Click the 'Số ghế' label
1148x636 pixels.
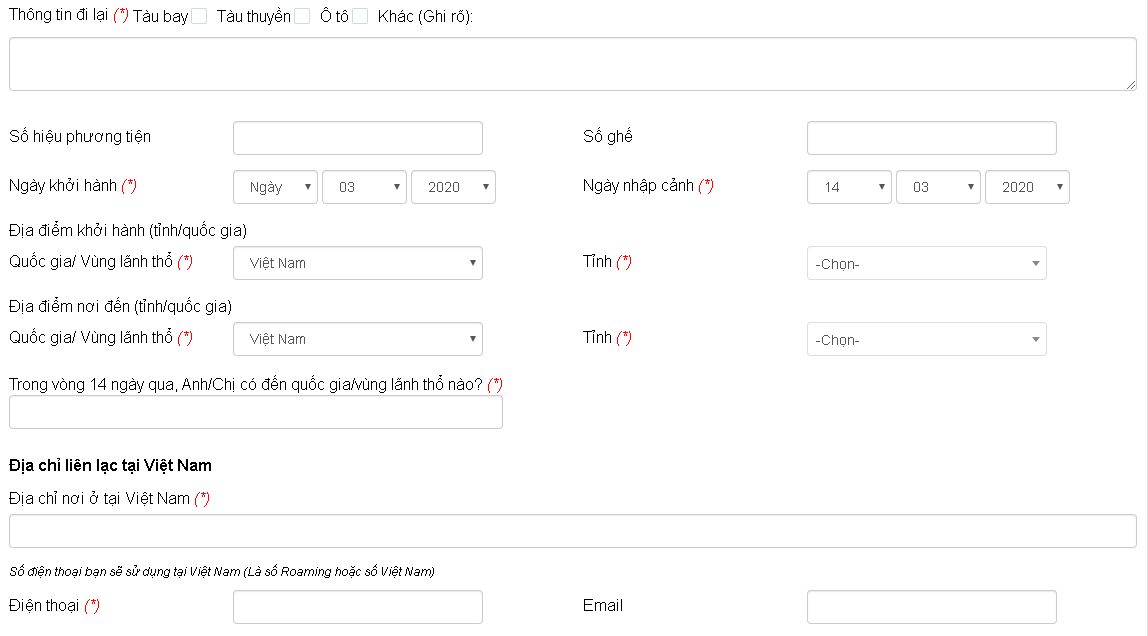(608, 136)
